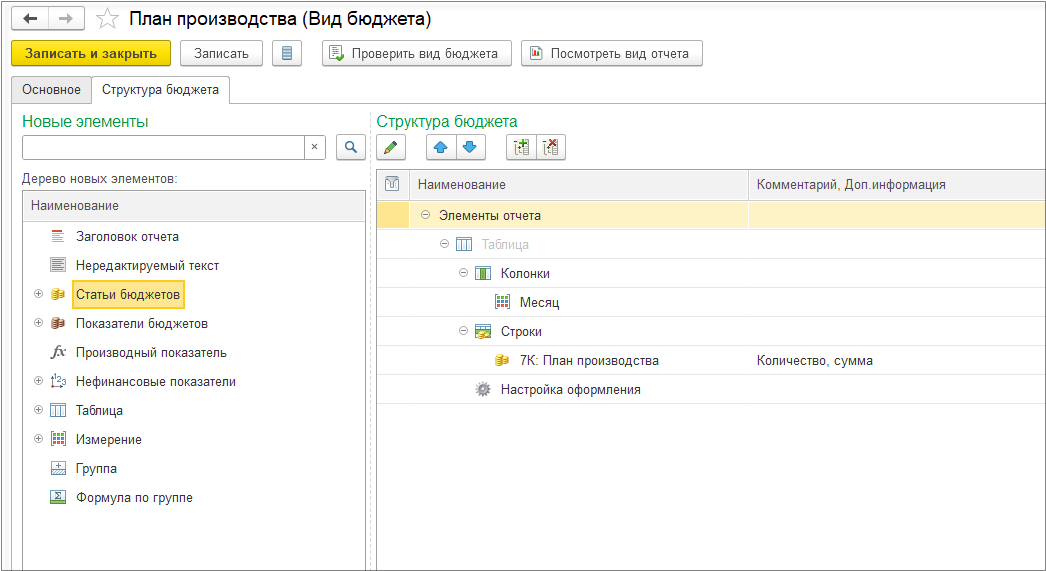
Task: Click the pencil edit element button
Action: (x=391, y=147)
